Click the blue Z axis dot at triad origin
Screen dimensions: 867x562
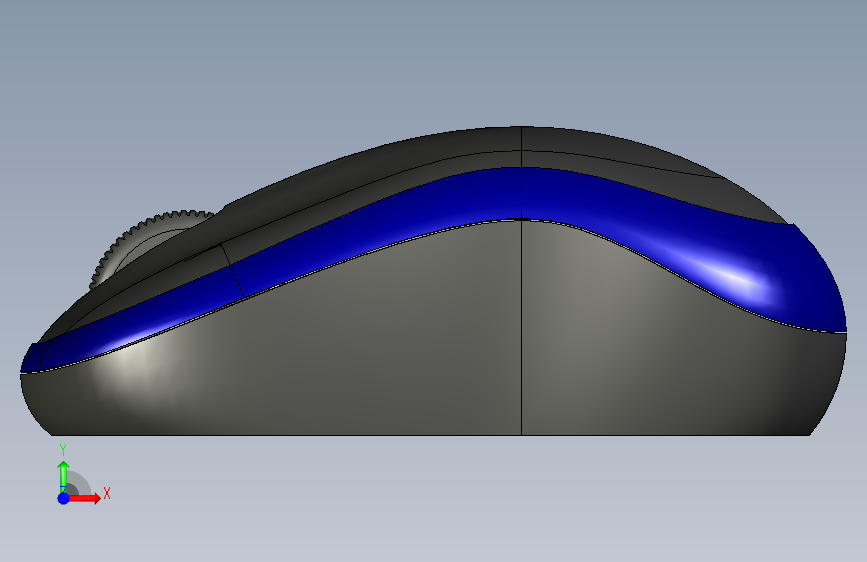(x=63, y=498)
